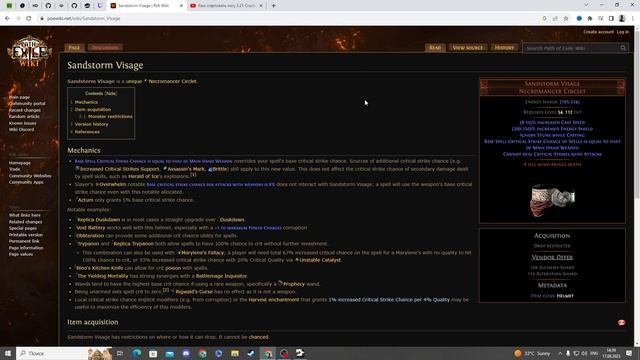Open What links here sidebar link

24,215
